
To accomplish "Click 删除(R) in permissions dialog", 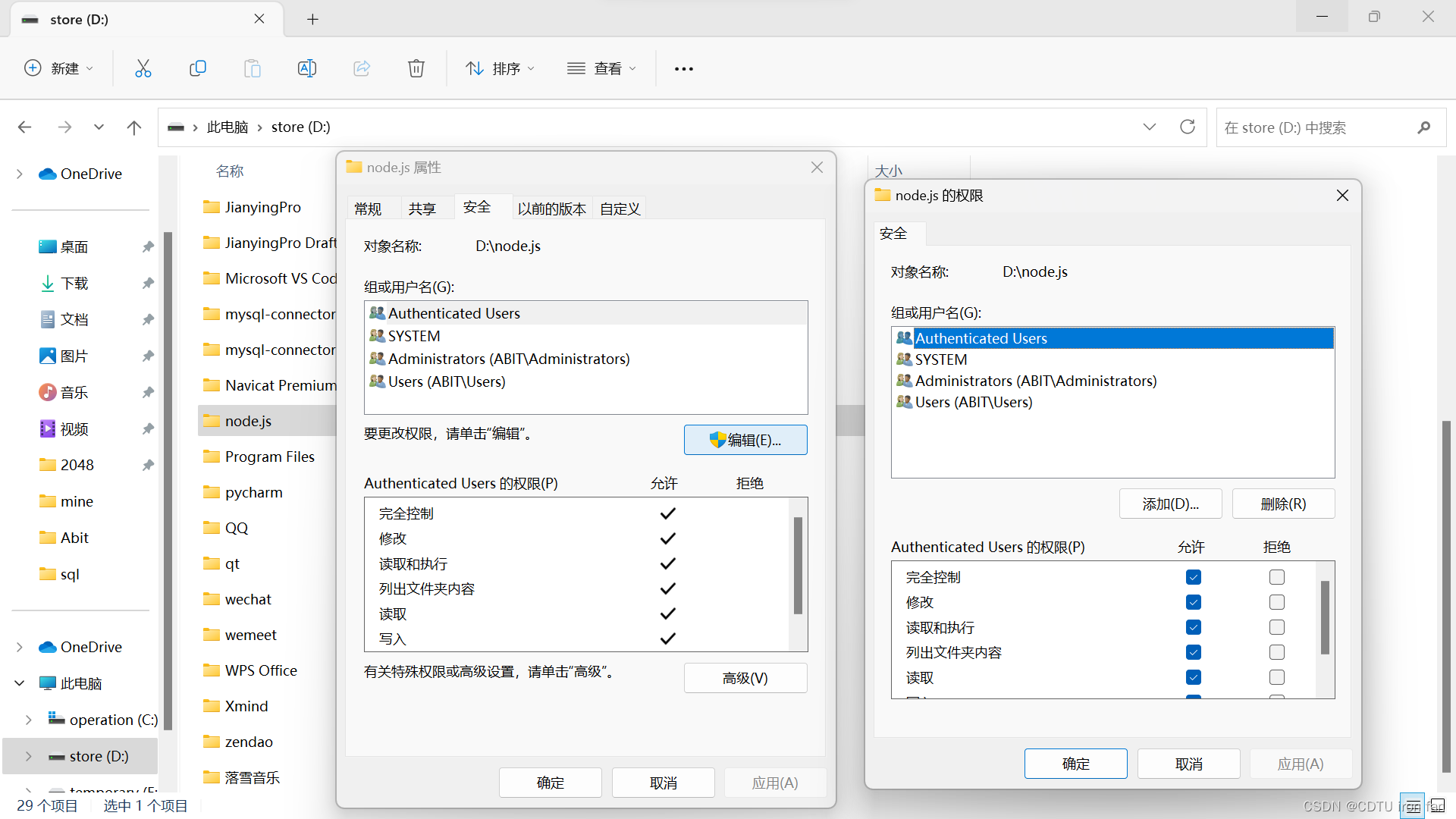I will click(x=1283, y=504).
